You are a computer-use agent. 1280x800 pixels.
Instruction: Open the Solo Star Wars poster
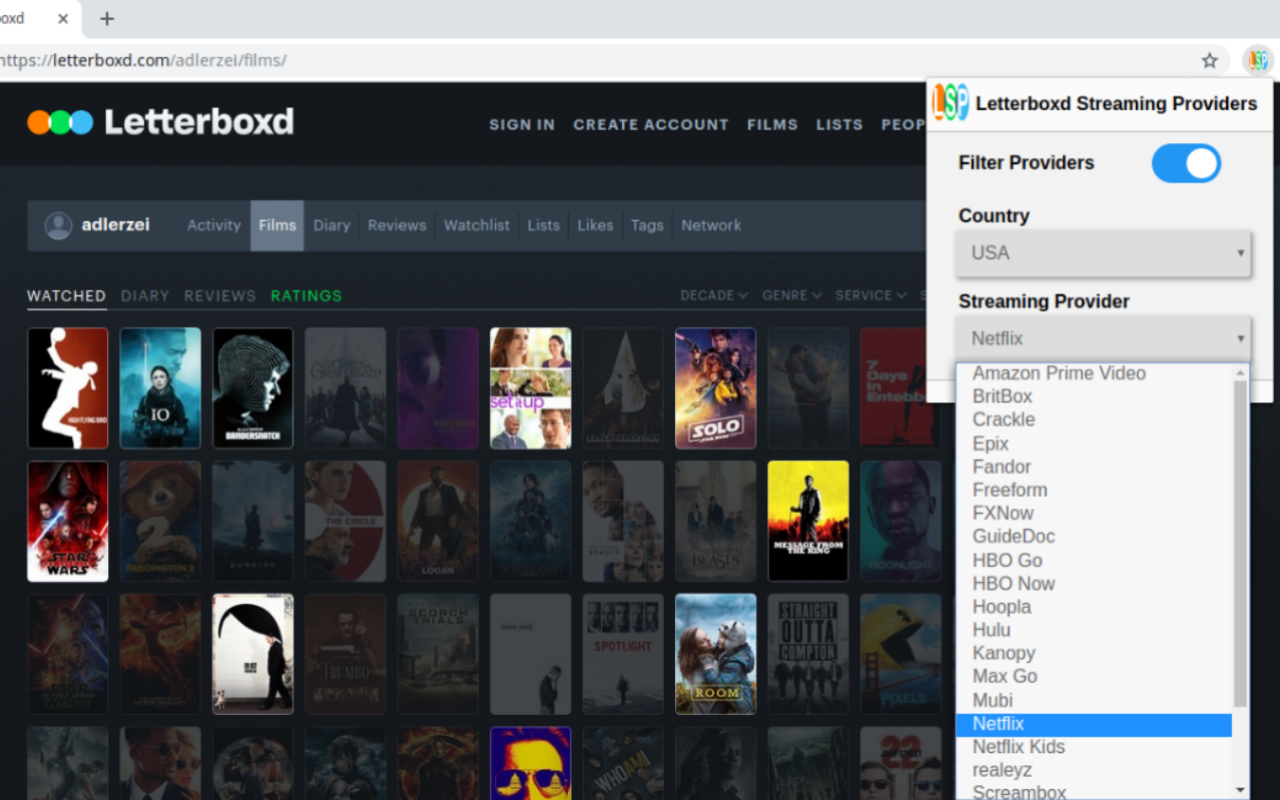(715, 388)
